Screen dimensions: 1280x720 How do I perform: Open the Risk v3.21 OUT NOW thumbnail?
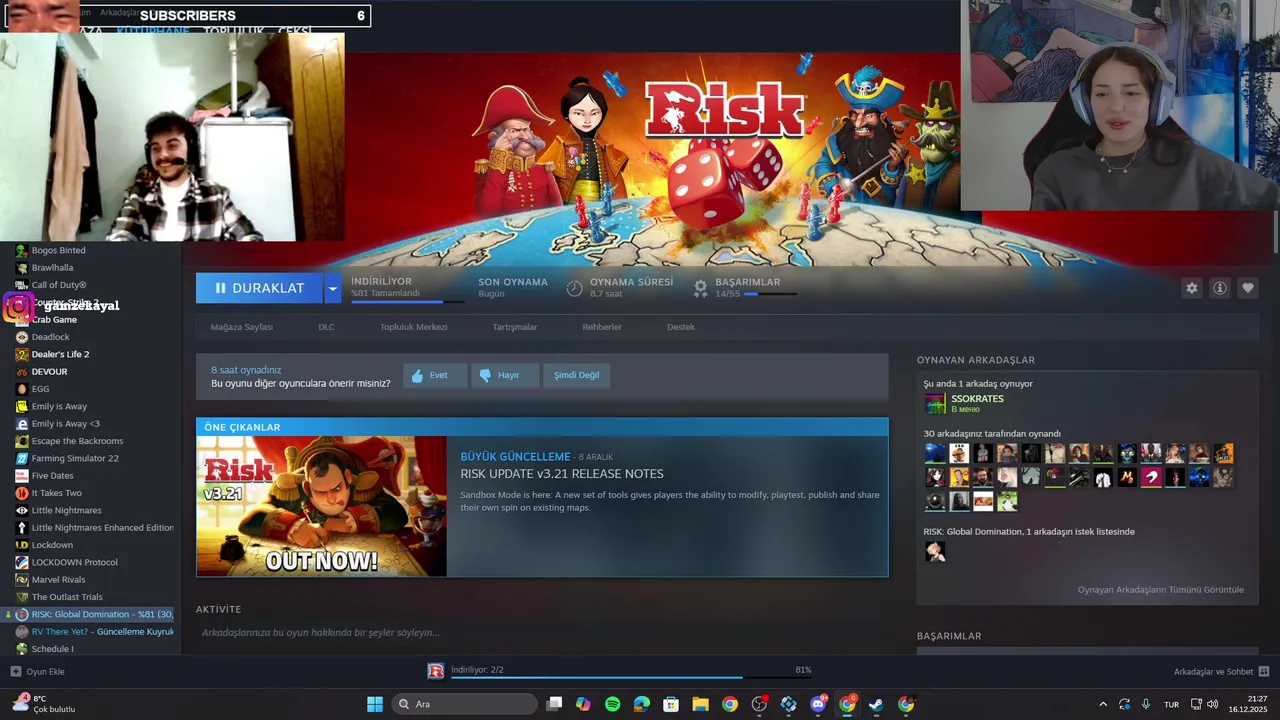[x=322, y=506]
